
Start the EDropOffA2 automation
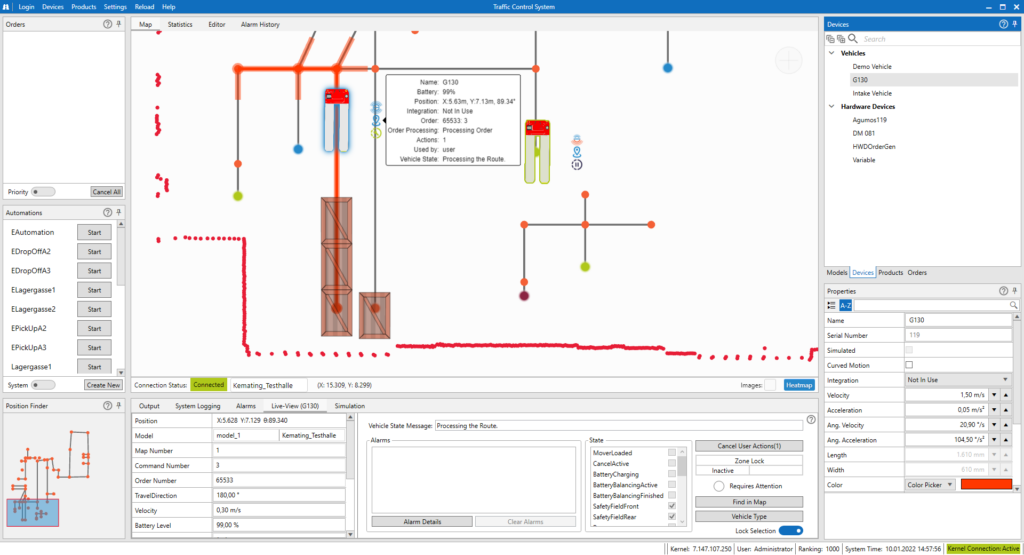coord(95,251)
